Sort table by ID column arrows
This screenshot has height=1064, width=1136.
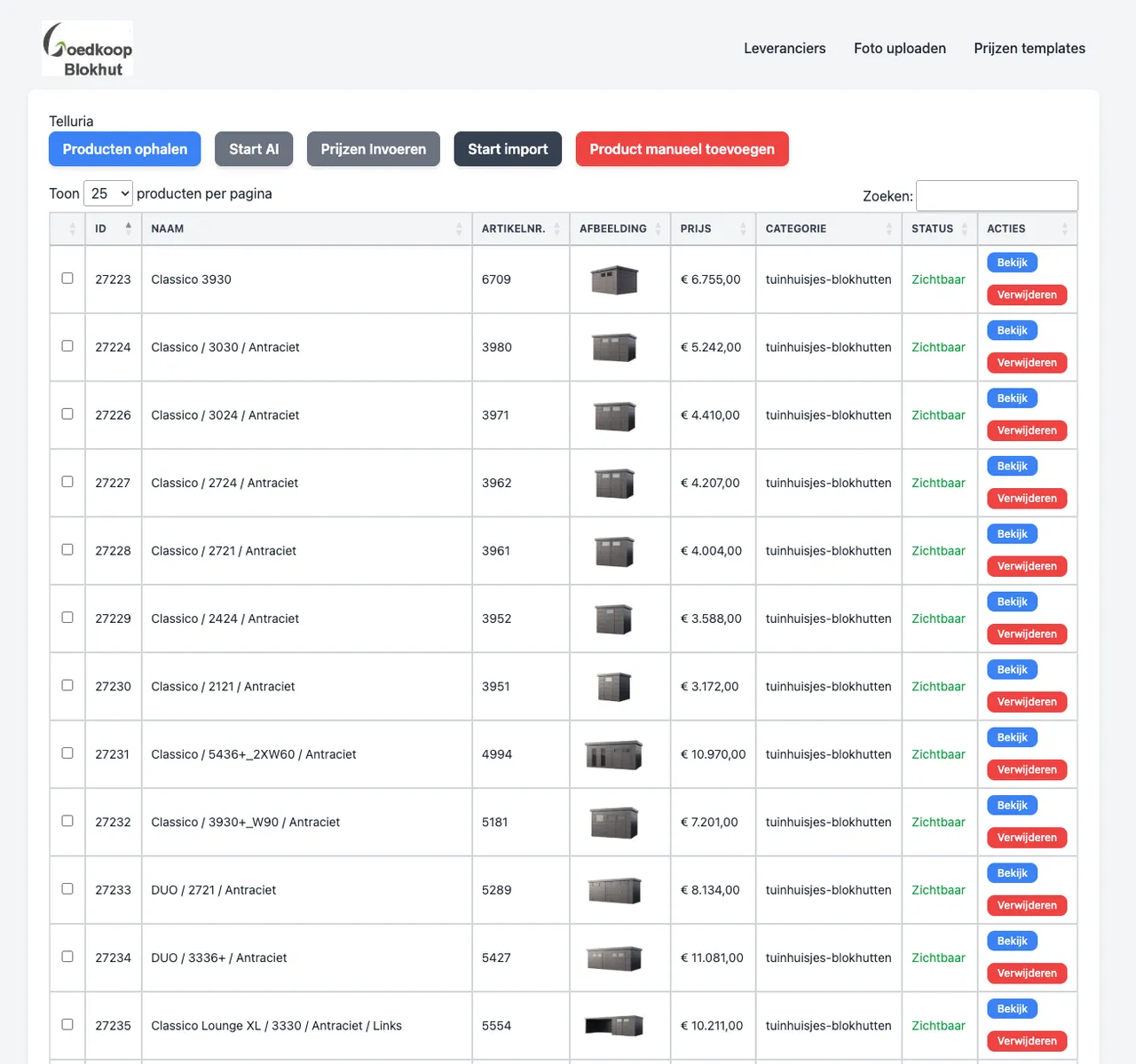point(129,228)
